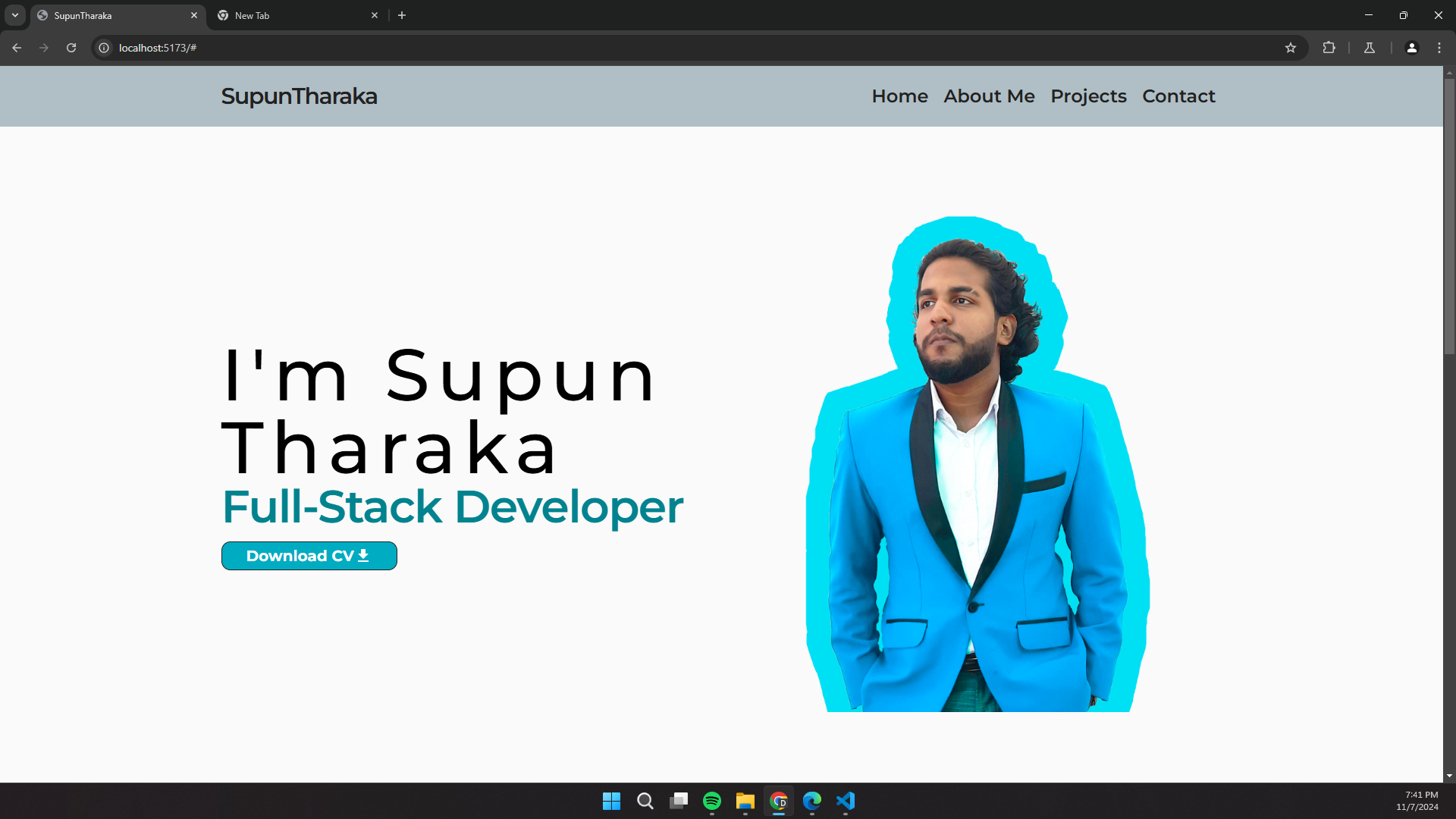View site information icon in address bar

coord(104,48)
